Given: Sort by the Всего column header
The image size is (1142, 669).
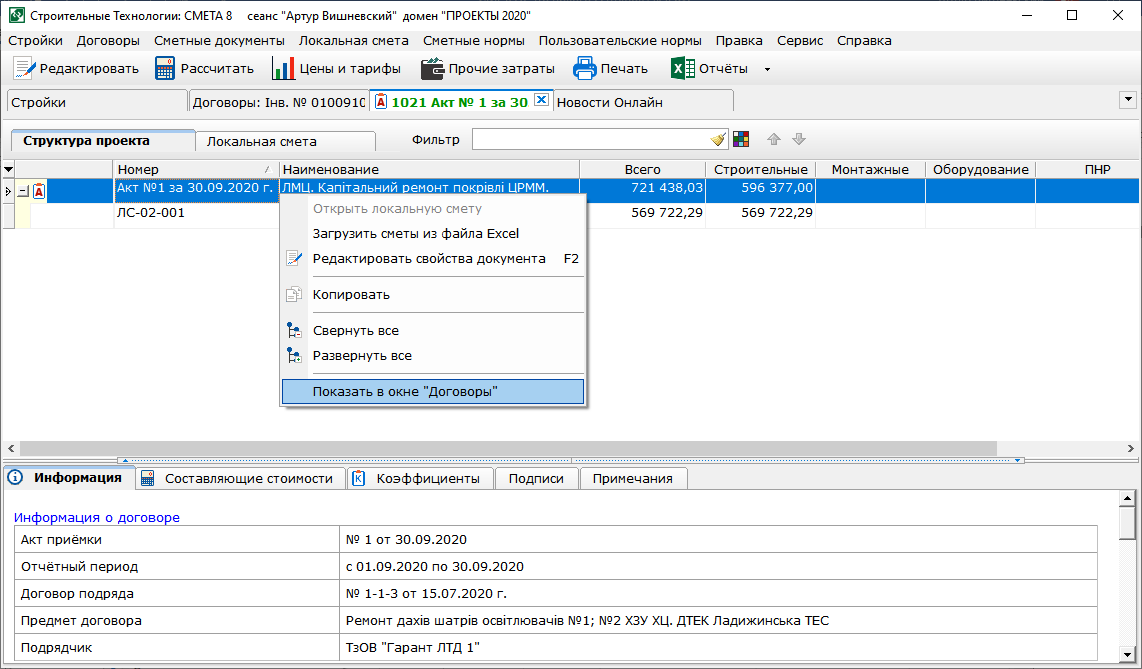Looking at the screenshot, I should 642,169.
